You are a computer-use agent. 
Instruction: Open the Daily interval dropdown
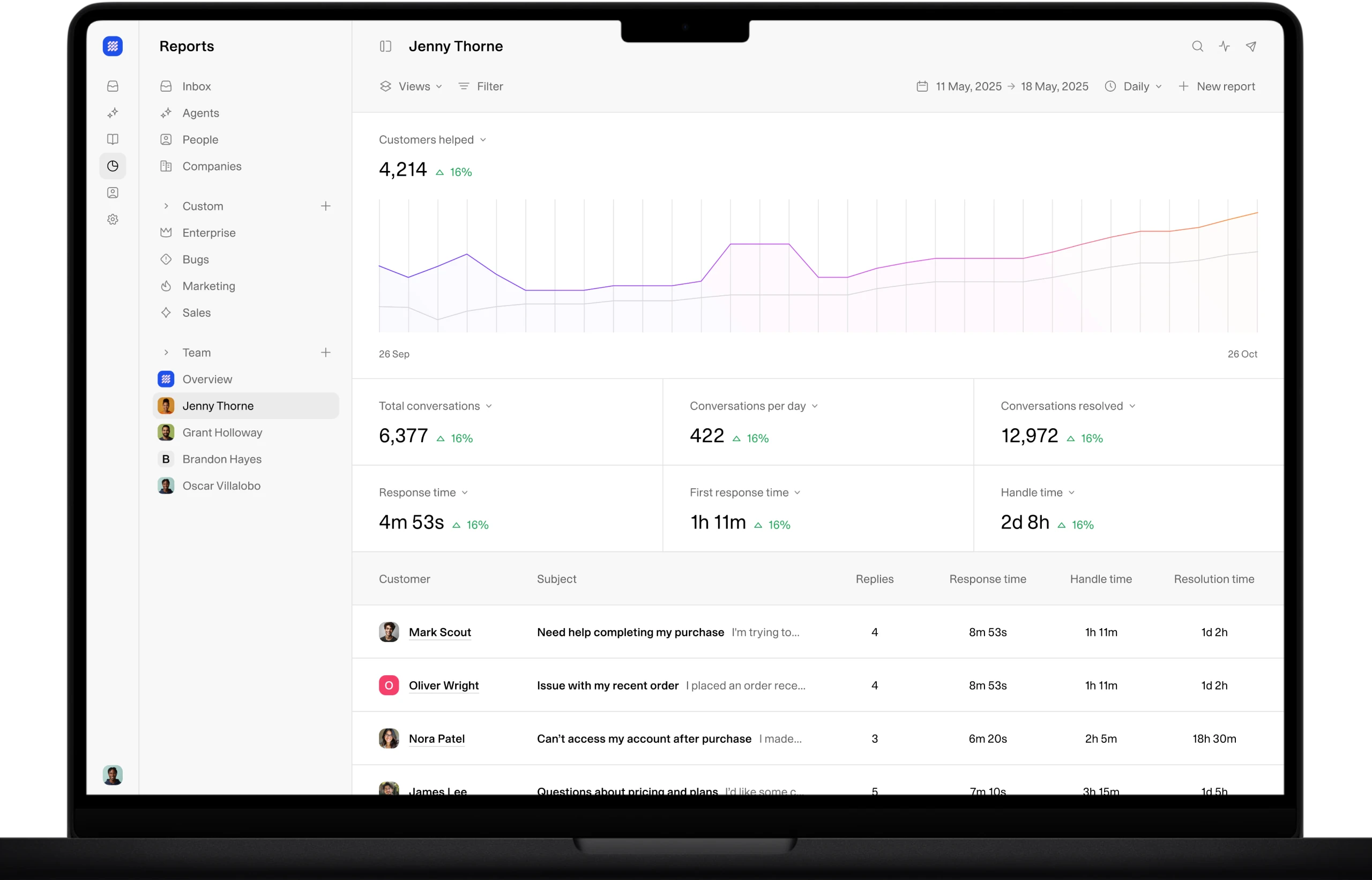[x=1138, y=86]
